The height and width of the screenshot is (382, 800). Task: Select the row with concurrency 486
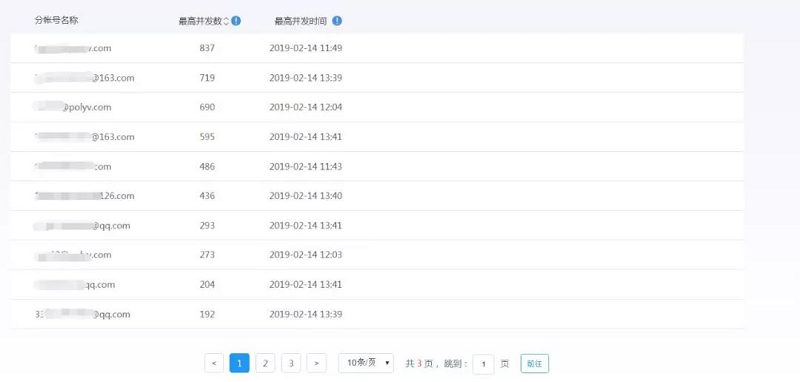(x=377, y=167)
